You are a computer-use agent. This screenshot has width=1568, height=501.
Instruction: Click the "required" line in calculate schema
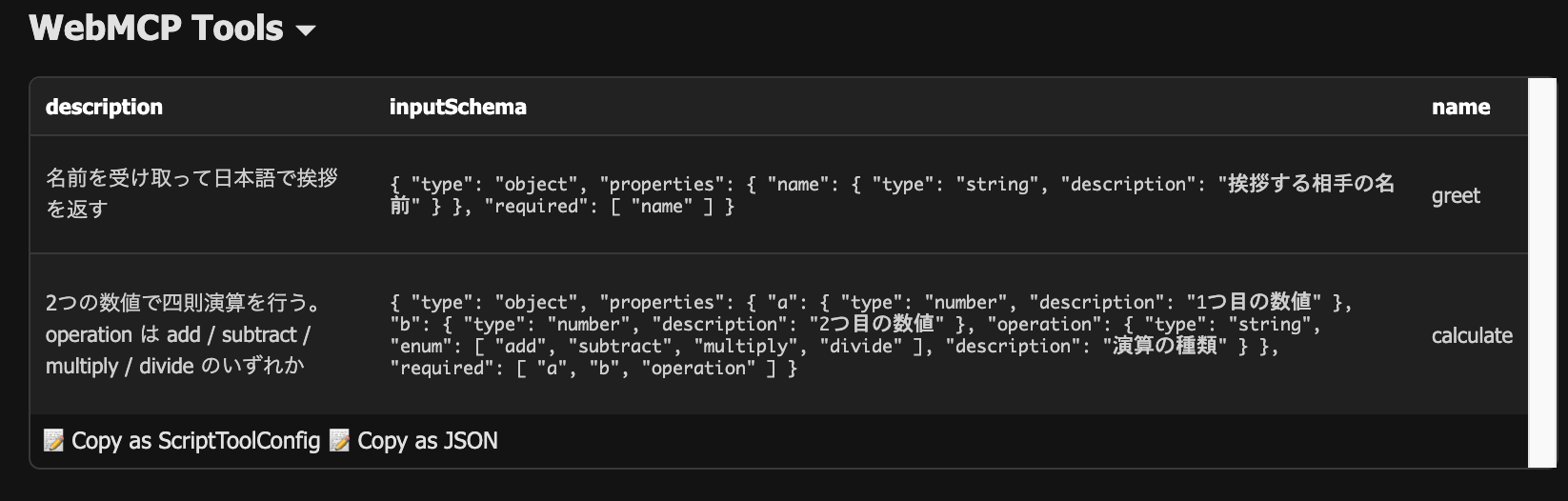pyautogui.click(x=593, y=369)
